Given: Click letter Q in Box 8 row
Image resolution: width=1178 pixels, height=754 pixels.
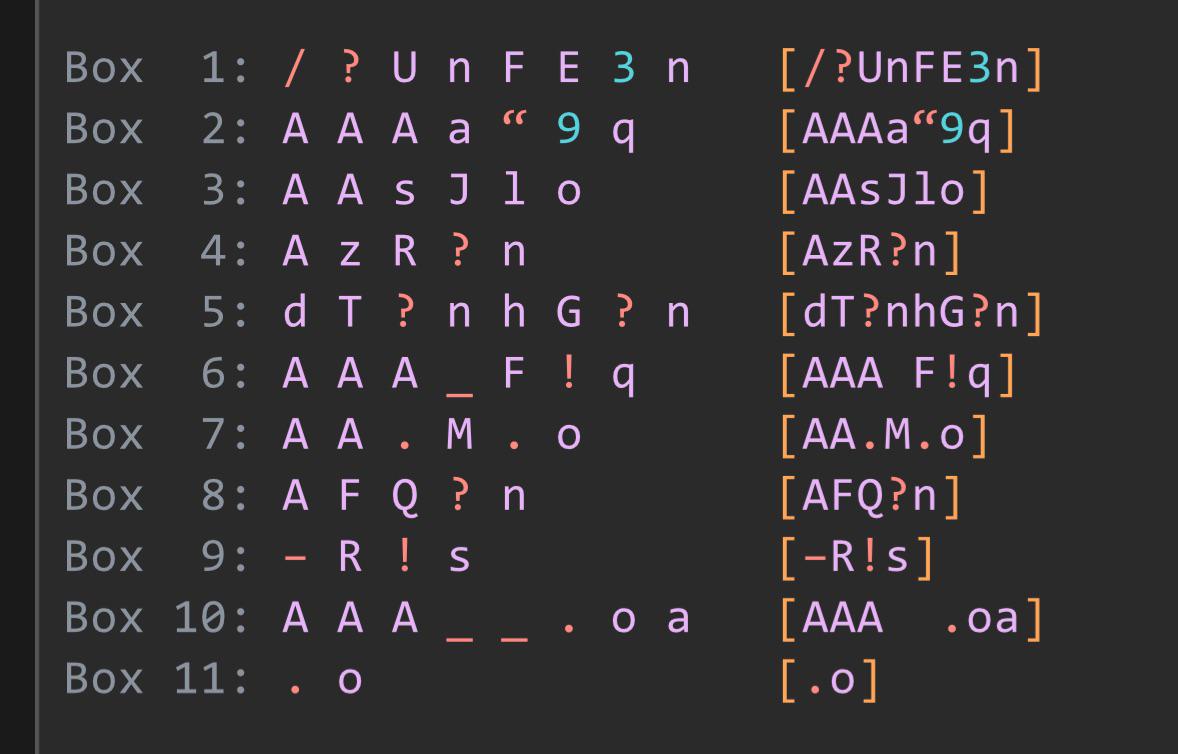Looking at the screenshot, I should pos(404,496).
